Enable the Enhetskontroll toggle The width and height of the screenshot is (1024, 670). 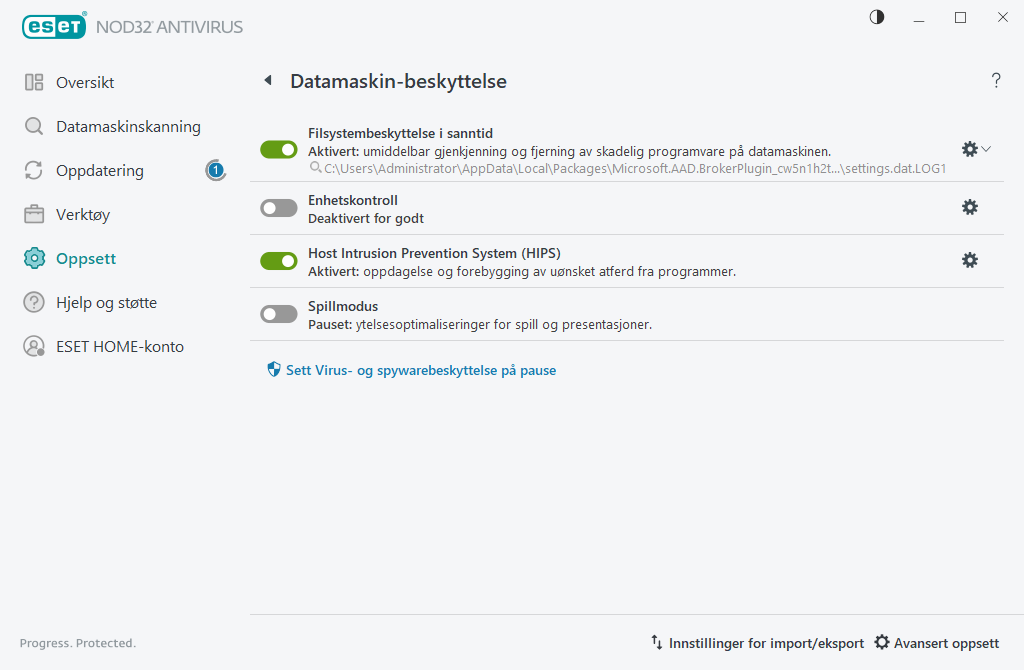pos(278,207)
